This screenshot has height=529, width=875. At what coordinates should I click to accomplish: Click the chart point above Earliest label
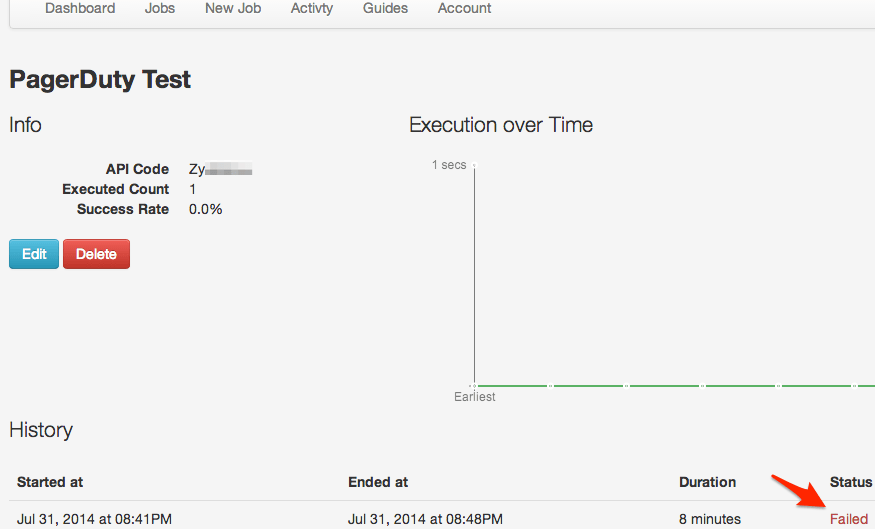474,385
